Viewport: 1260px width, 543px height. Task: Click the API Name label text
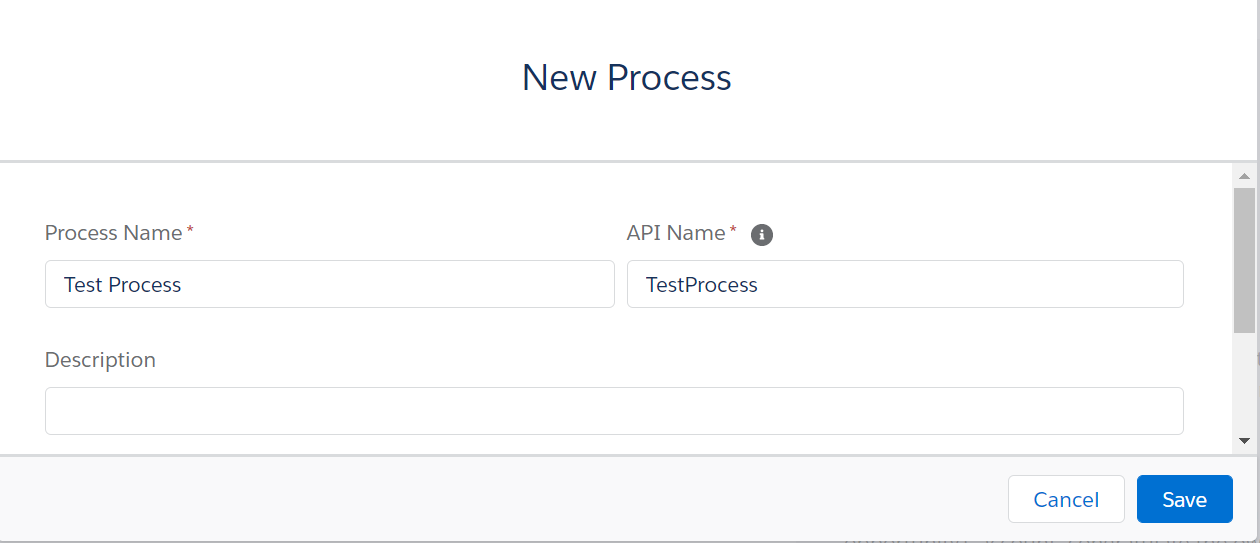tap(676, 233)
